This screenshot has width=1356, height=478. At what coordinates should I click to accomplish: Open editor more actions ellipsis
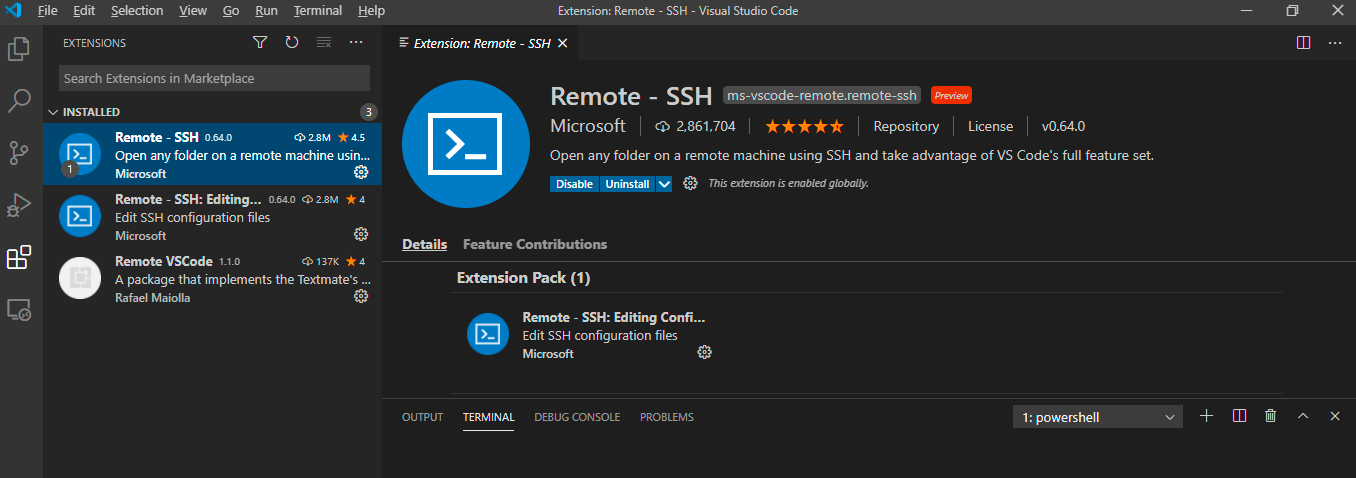[1335, 43]
